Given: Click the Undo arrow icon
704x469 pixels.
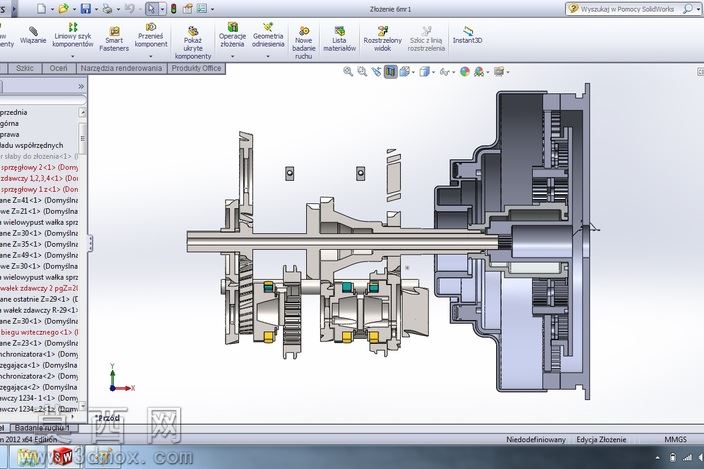Looking at the screenshot, I should pyautogui.click(x=129, y=9).
